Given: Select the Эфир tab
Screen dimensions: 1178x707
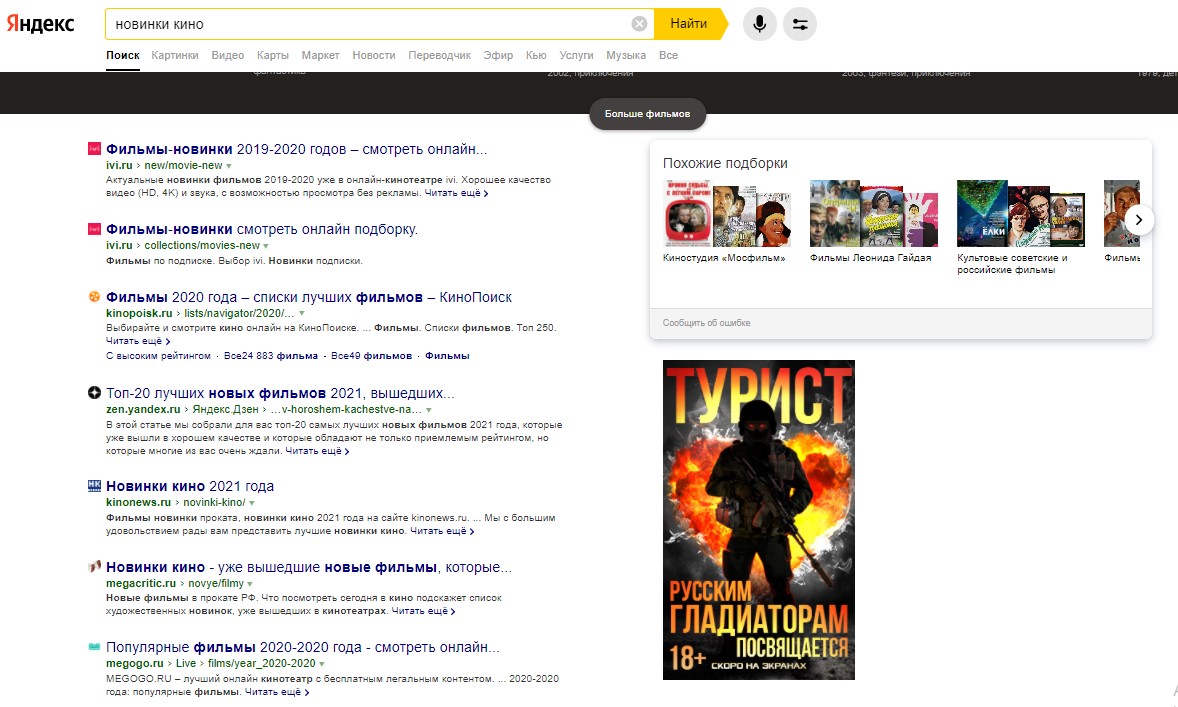Looking at the screenshot, I should [x=498, y=55].
